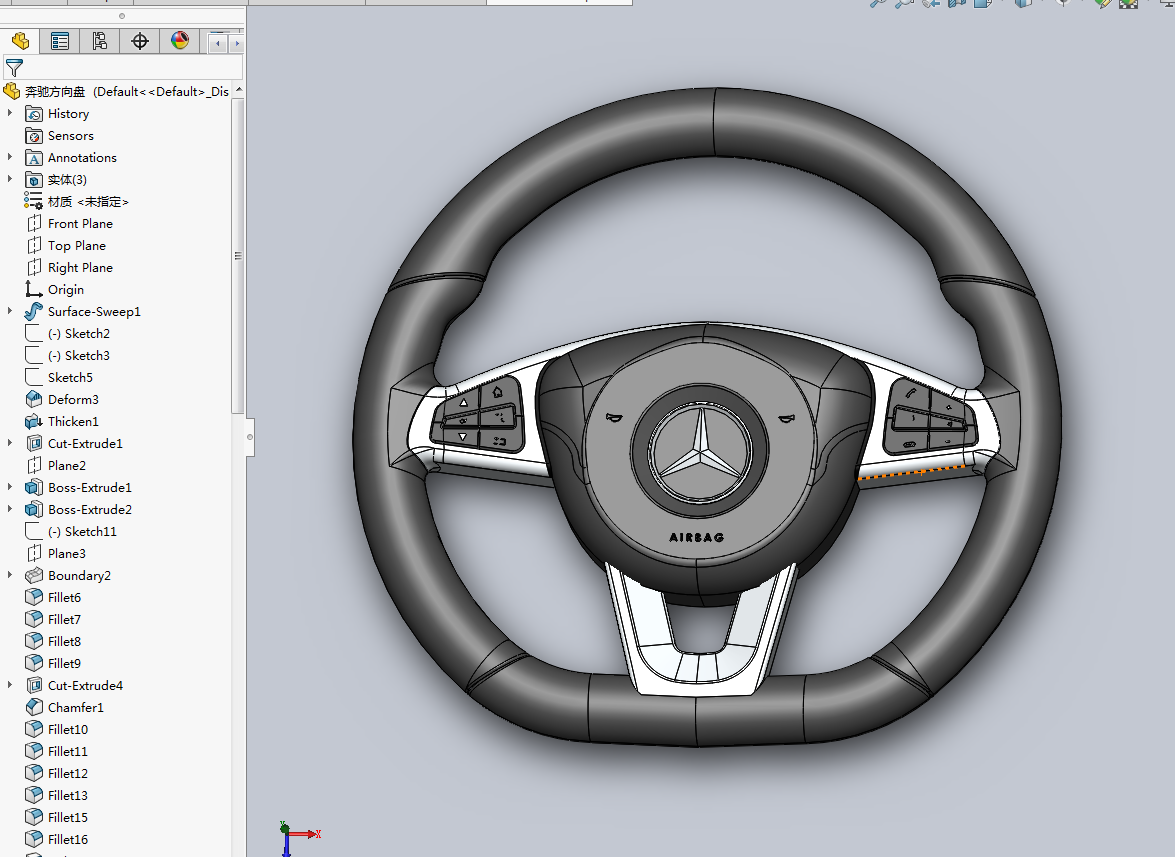This screenshot has height=857, width=1175.
Task: Click the scroll-up arrow of the tree
Action: (238, 90)
